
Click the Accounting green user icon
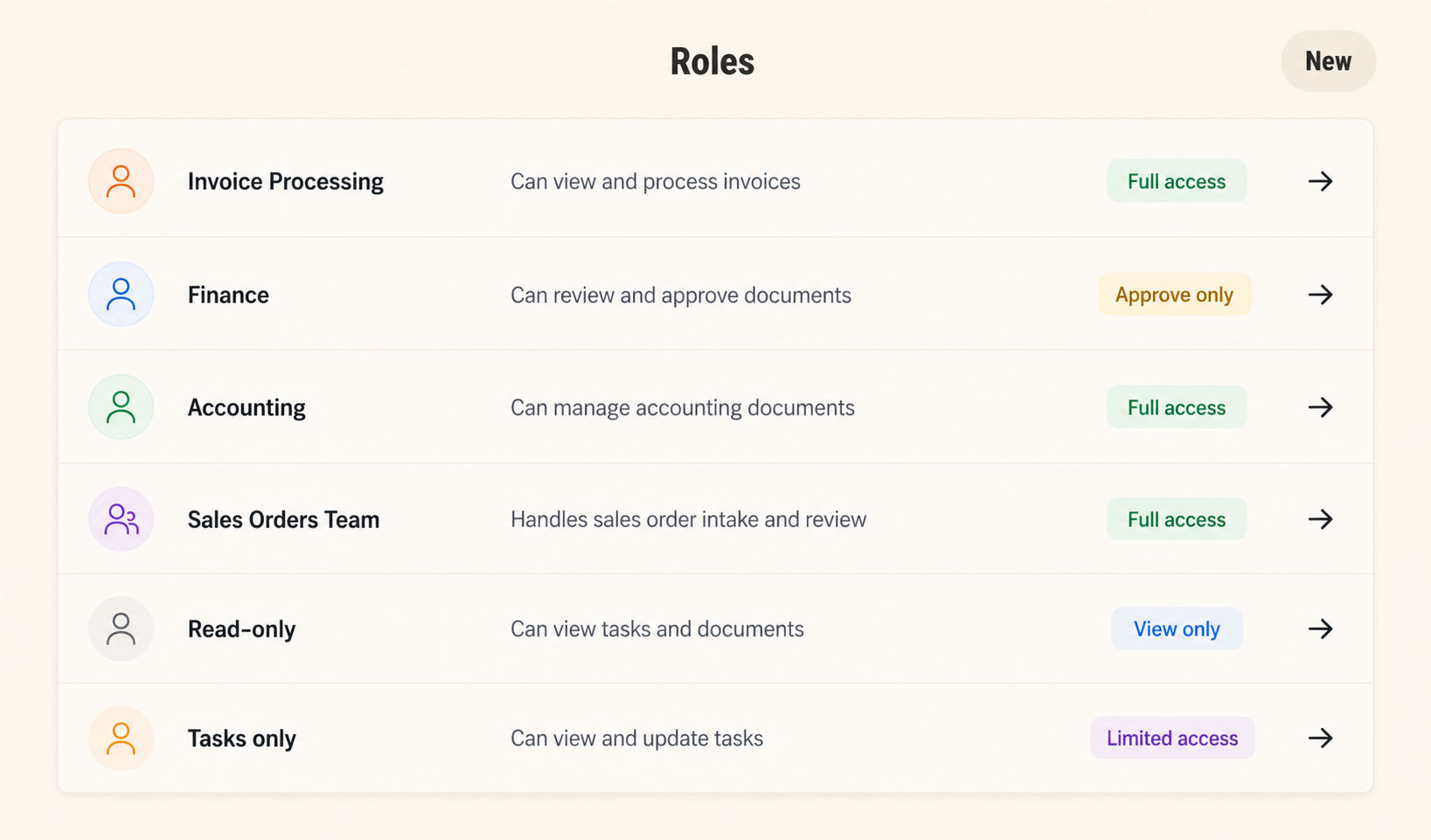point(121,406)
